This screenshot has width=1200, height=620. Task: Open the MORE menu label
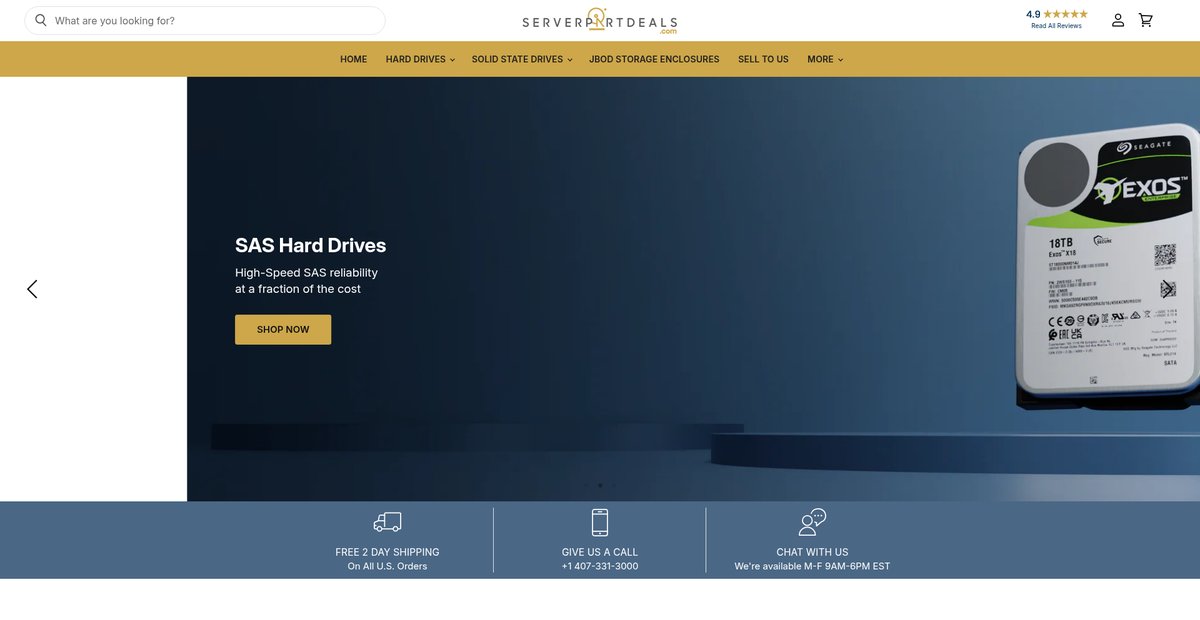pyautogui.click(x=820, y=59)
